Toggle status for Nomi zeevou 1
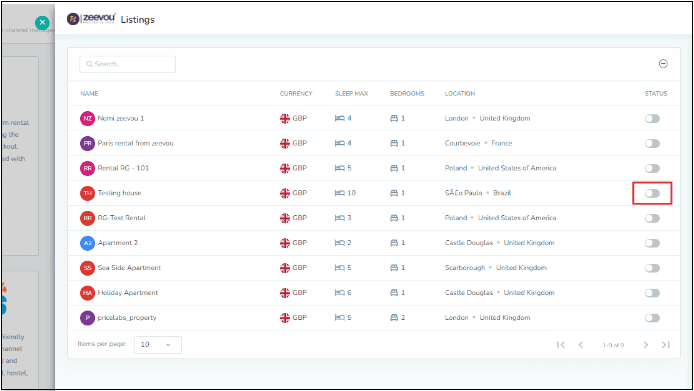 pos(652,118)
